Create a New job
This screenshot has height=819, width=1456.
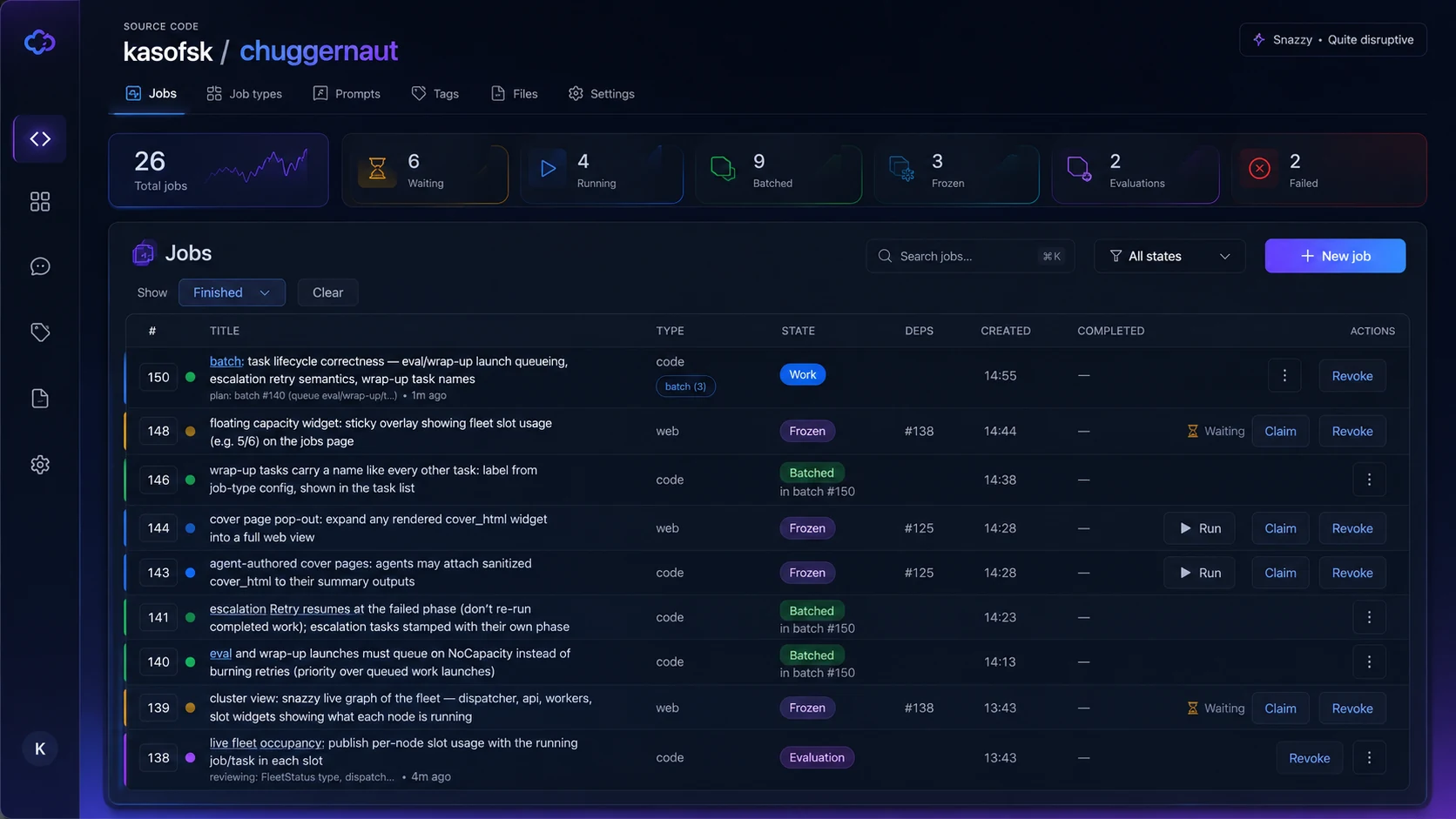pos(1335,256)
